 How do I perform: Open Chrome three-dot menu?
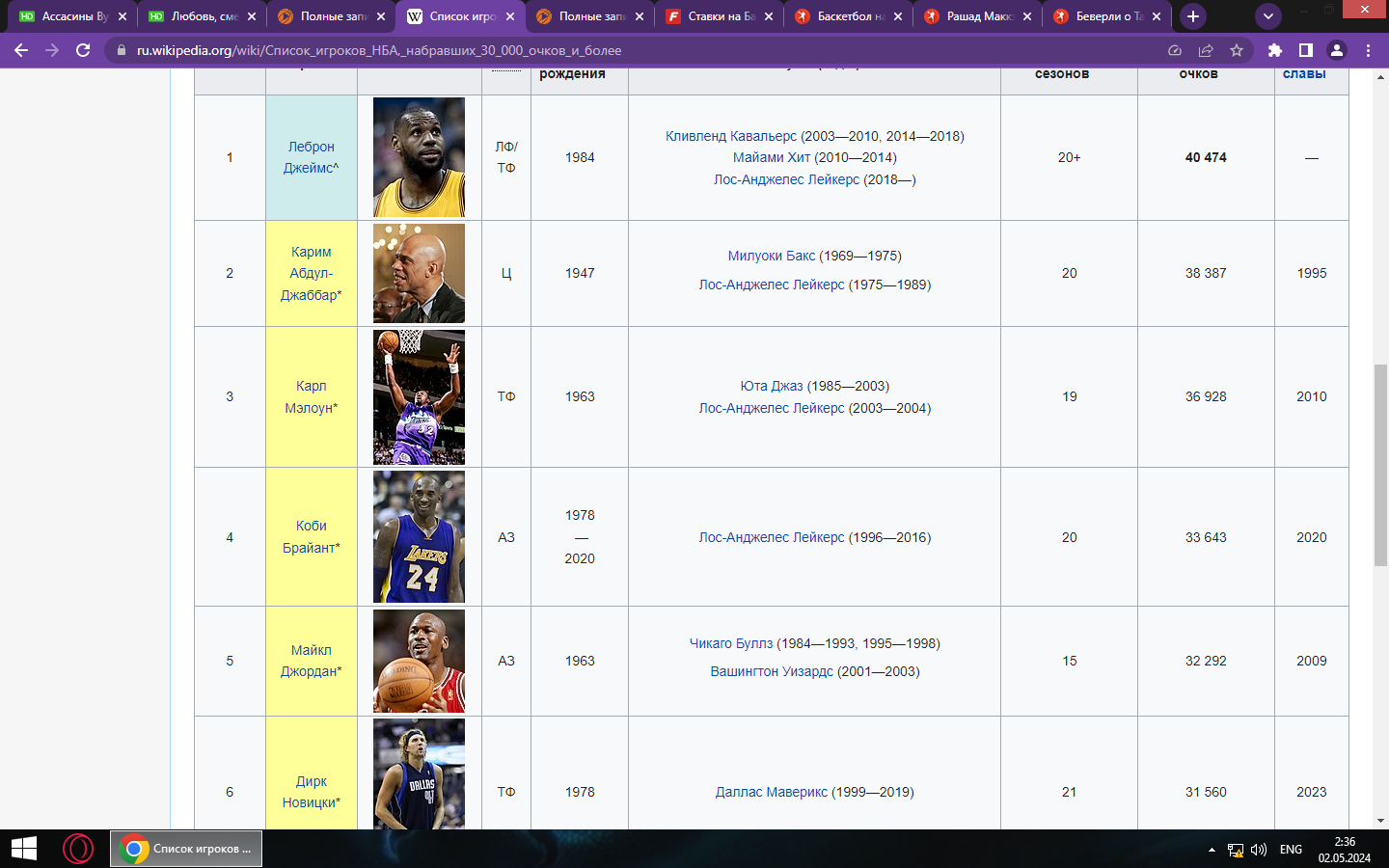click(1368, 50)
